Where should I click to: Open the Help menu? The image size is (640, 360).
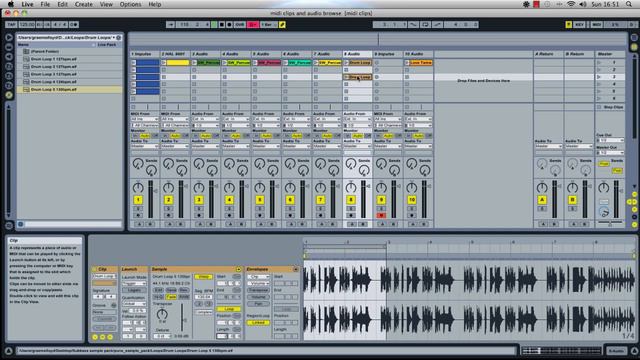click(155, 4)
